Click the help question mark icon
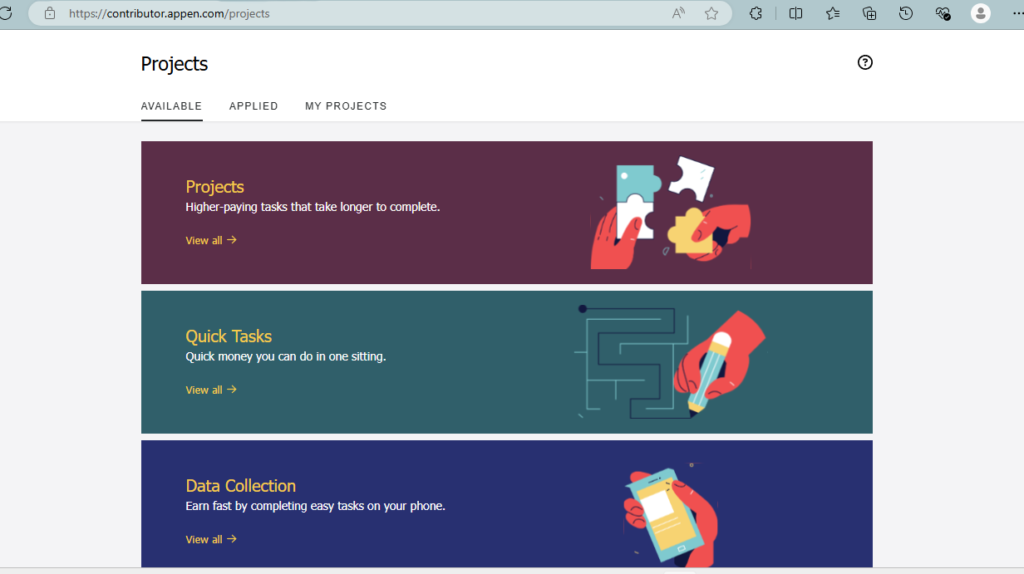1024x574 pixels. (x=865, y=63)
